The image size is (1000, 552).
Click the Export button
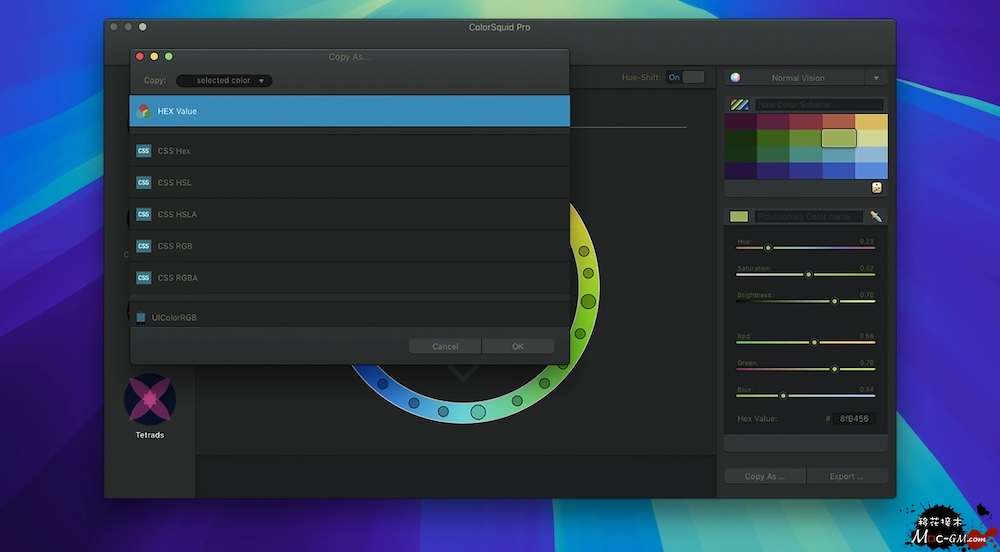[846, 476]
